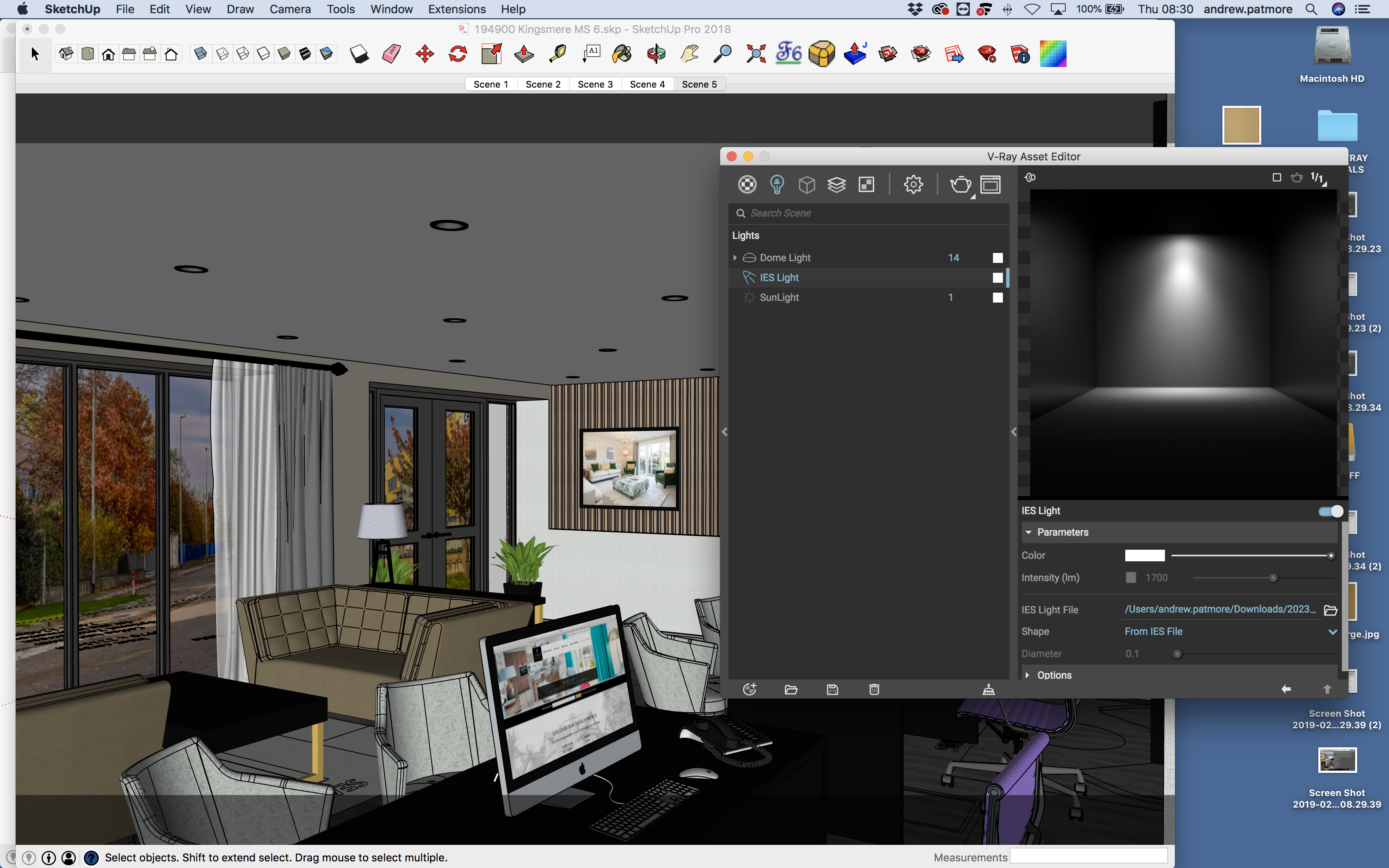Click the Delete asset button at bottom of panel
This screenshot has height=868, width=1389.
click(x=872, y=689)
